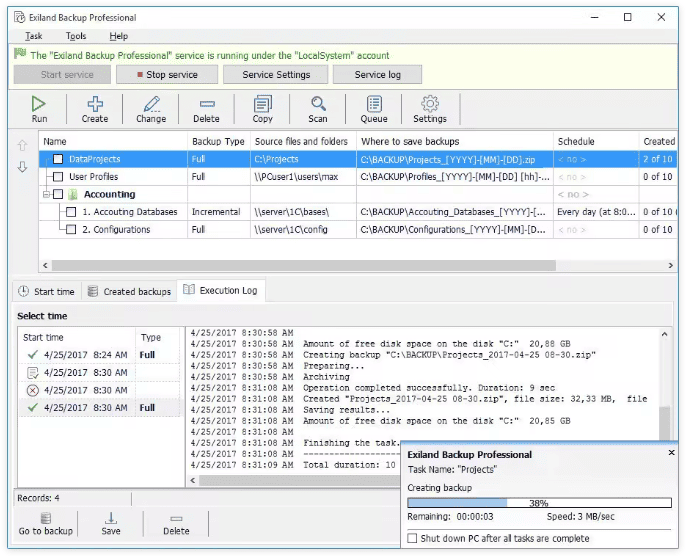Screen dimensions: 686x556
Task: Click the log's left scroll arrow
Action: (x=193, y=480)
